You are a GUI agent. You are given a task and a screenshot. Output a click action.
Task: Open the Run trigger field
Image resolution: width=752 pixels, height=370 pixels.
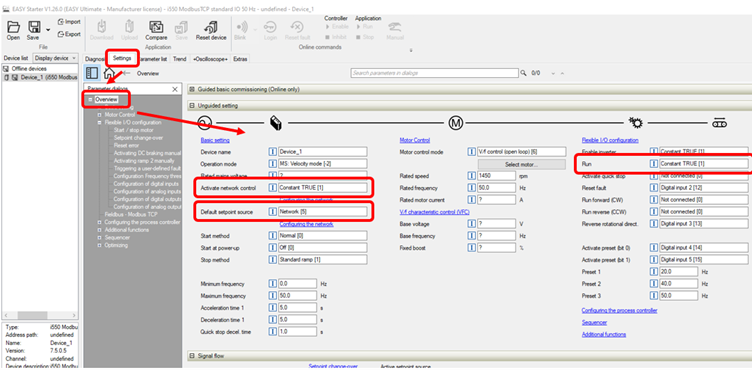click(703, 164)
